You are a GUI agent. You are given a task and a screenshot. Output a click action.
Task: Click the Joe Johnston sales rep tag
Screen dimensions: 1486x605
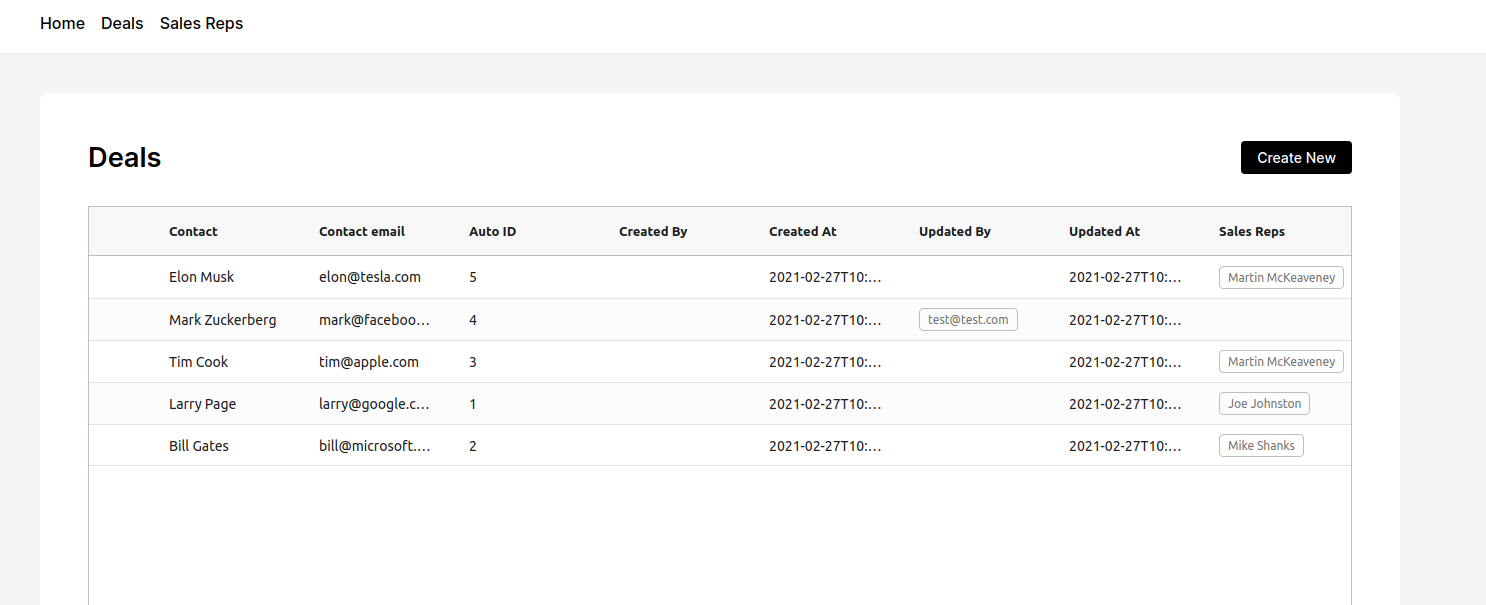coord(1264,403)
